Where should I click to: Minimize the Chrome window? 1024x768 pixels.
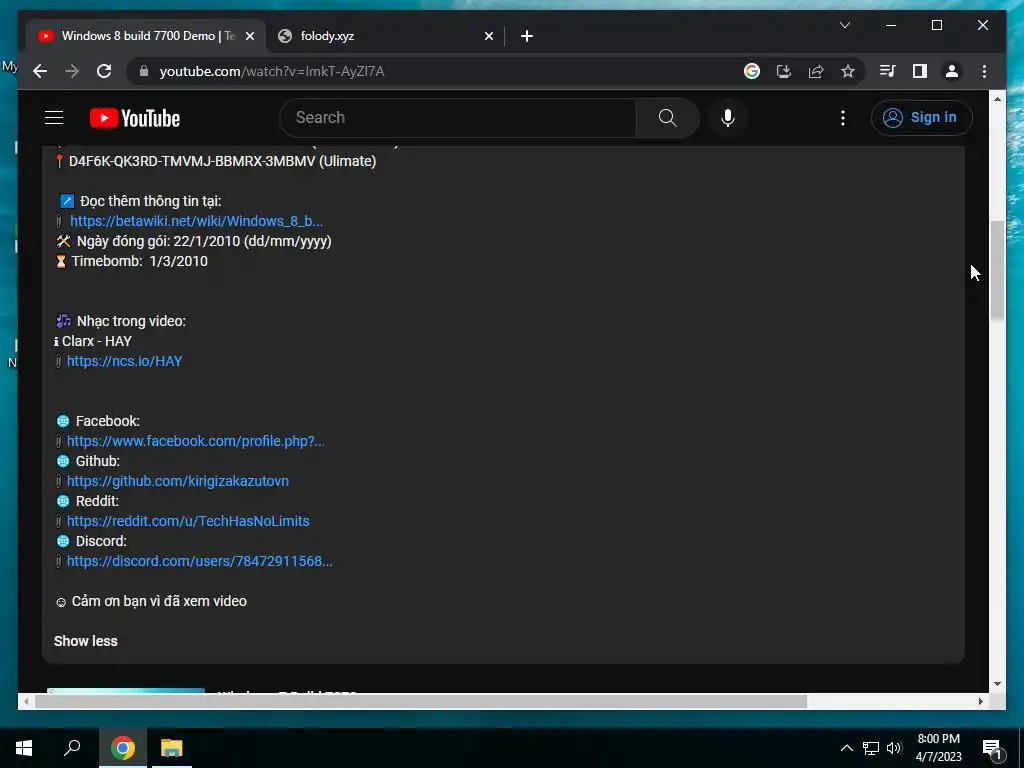point(891,25)
